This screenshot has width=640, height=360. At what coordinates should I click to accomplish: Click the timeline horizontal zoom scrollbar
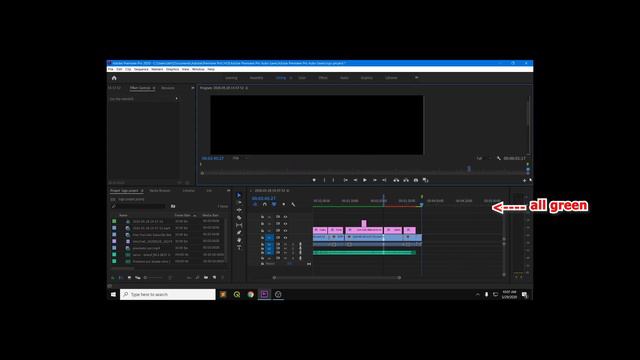coord(337,278)
